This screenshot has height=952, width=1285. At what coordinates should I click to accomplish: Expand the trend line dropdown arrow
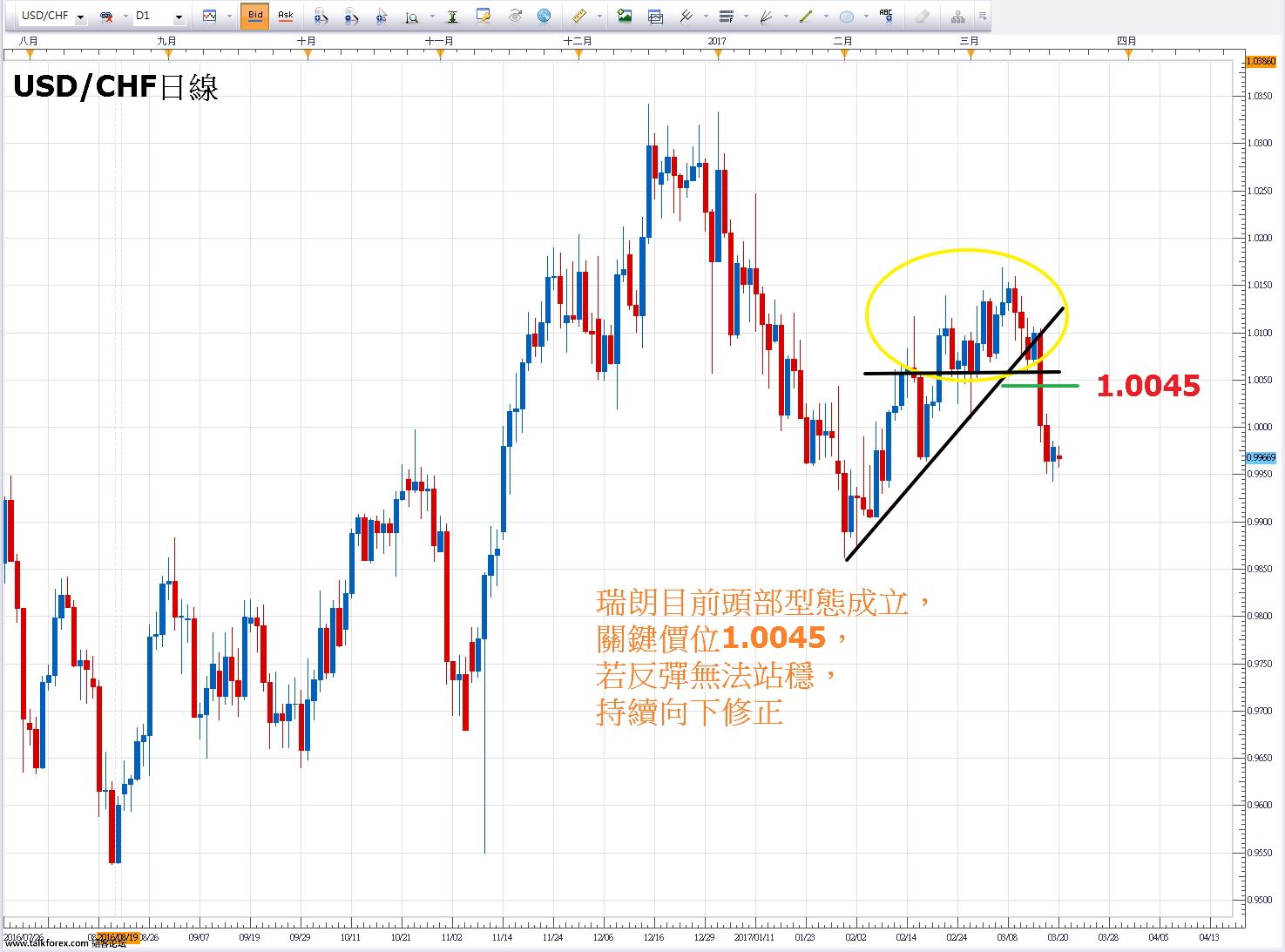[x=826, y=17]
